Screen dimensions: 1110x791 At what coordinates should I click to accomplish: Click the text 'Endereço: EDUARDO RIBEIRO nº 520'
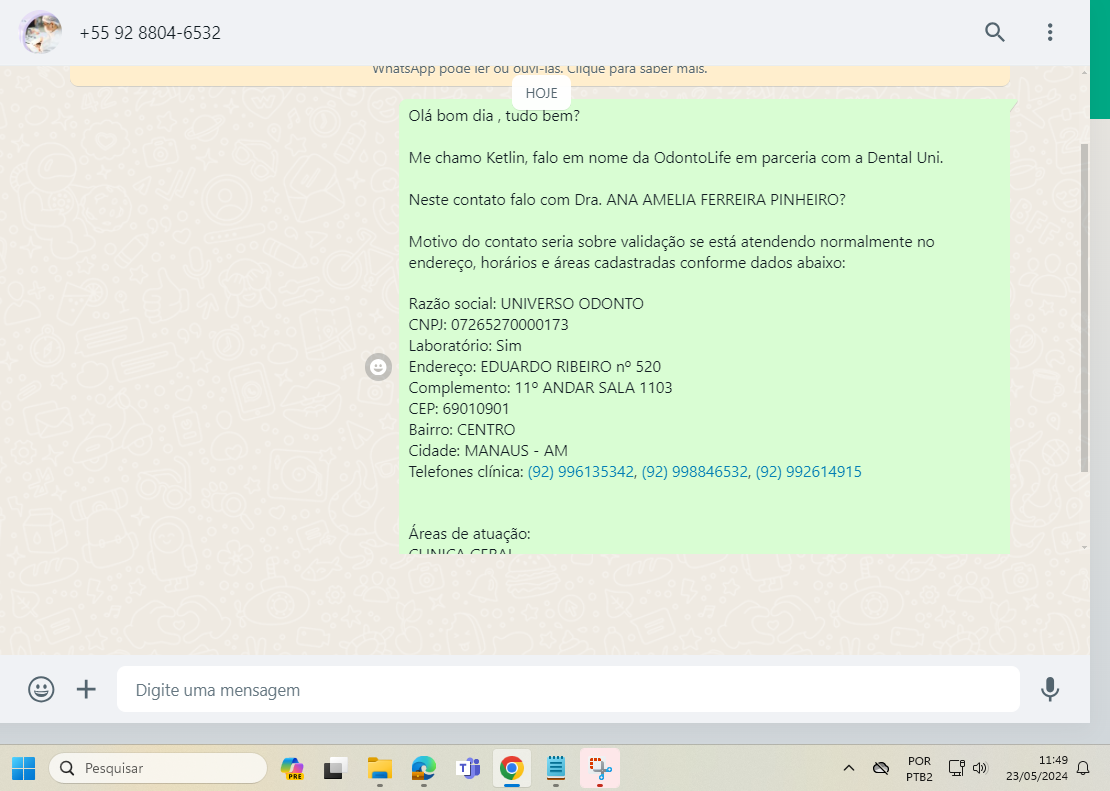tap(534, 367)
